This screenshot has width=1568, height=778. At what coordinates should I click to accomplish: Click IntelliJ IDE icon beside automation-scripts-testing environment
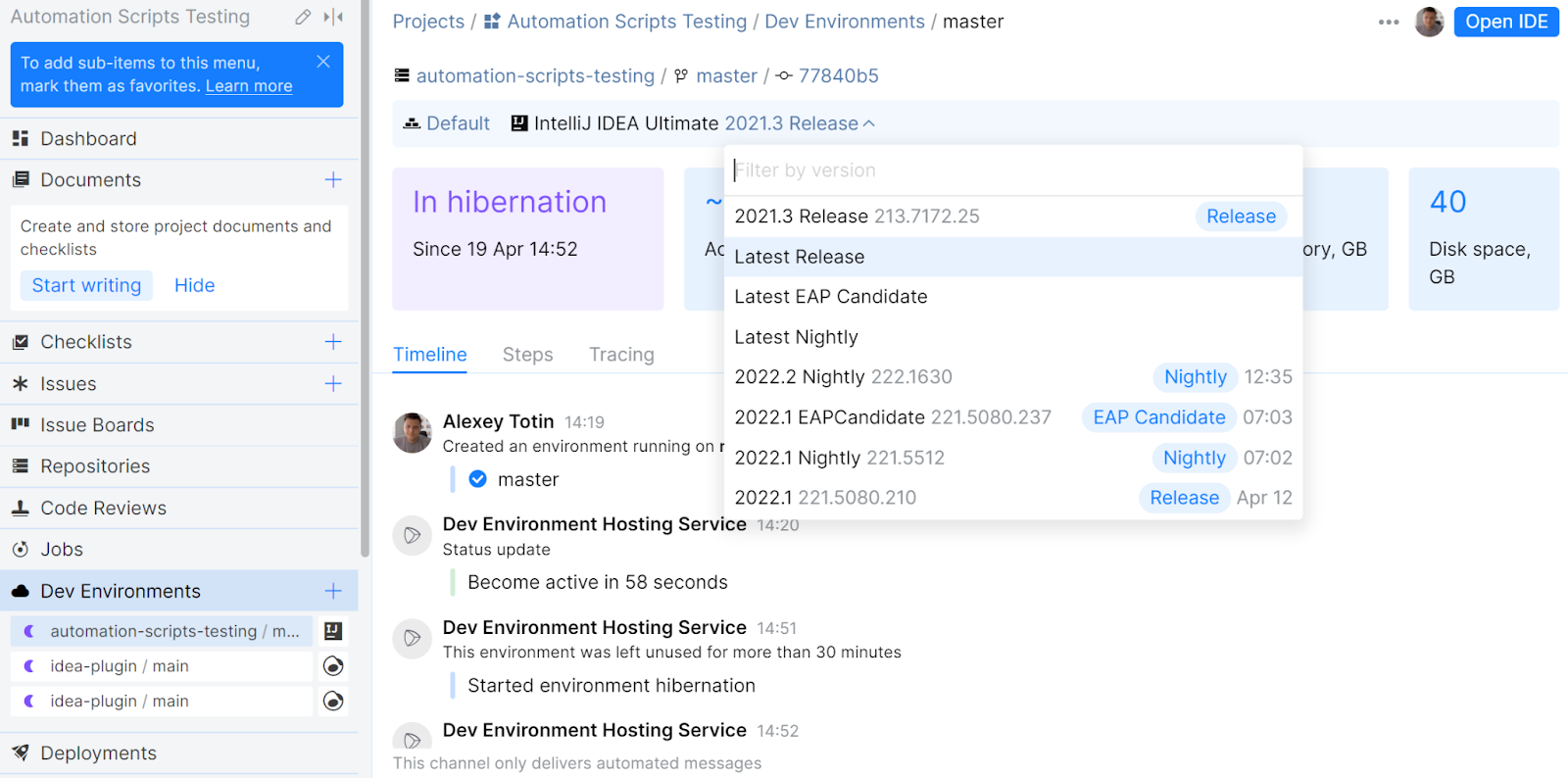[333, 631]
